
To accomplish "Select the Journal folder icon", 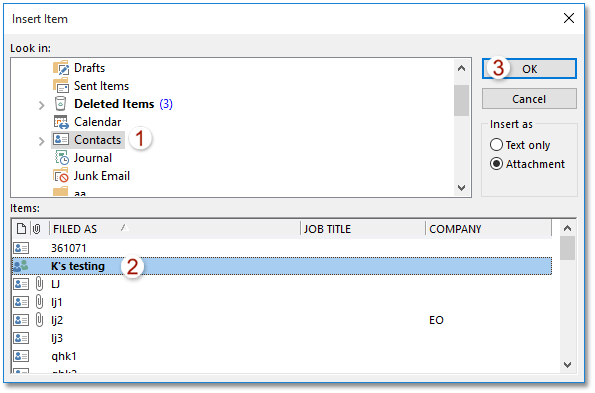I will [62, 158].
